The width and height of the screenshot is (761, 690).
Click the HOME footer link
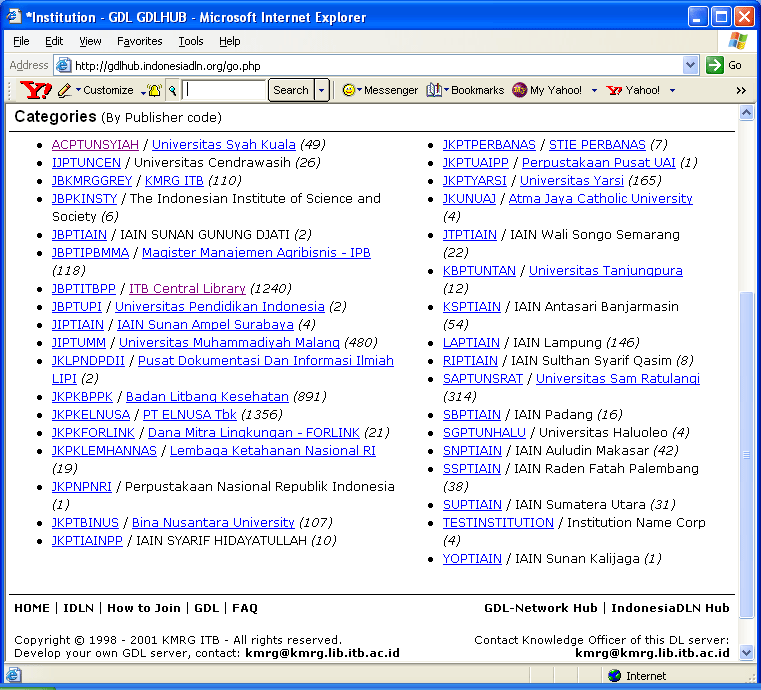pos(32,608)
